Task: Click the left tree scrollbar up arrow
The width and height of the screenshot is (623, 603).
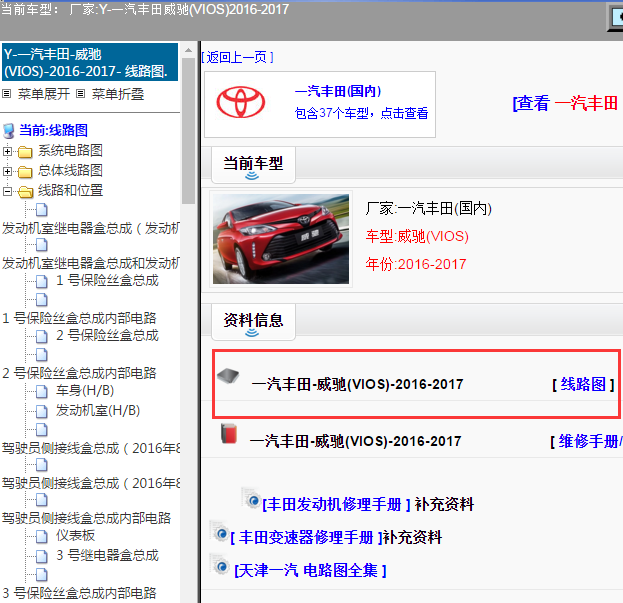Action: click(x=188, y=50)
